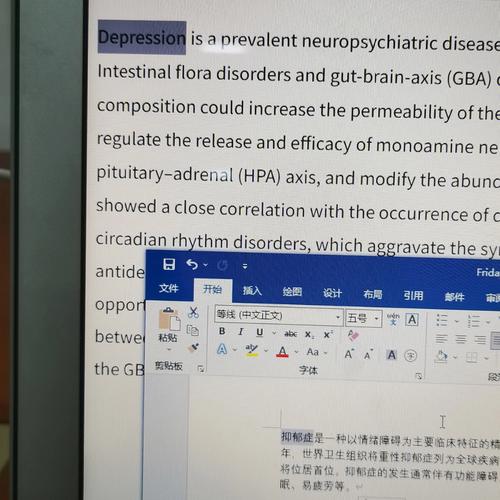Screen dimensions: 500x500
Task: Click the Paste clipboard icon
Action: coord(169,319)
